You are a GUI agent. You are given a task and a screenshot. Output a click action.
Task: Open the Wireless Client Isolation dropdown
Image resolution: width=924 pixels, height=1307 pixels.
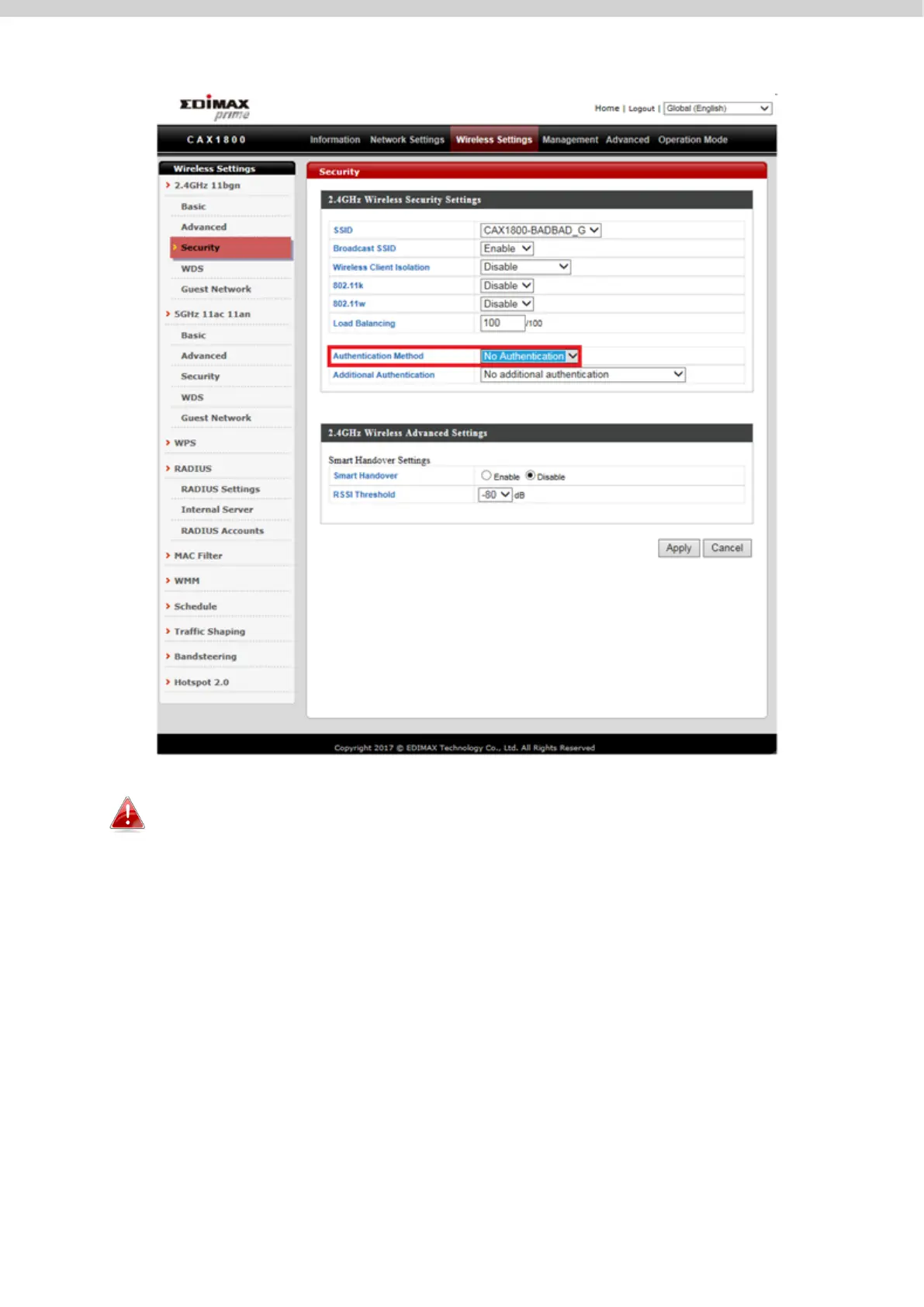525,267
